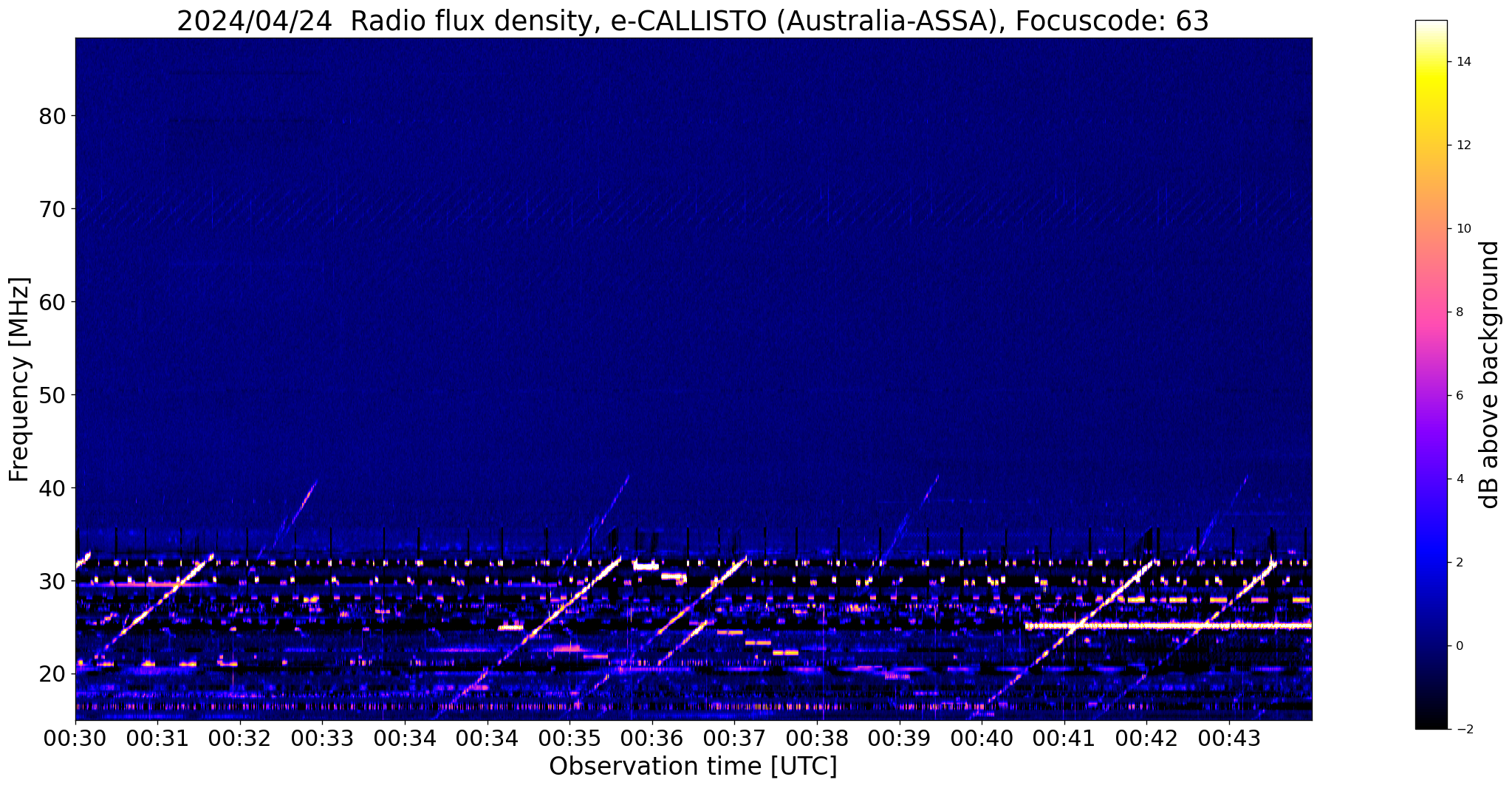Select the 00:38 time tick label
The height and width of the screenshot is (788, 1512).
point(817,739)
